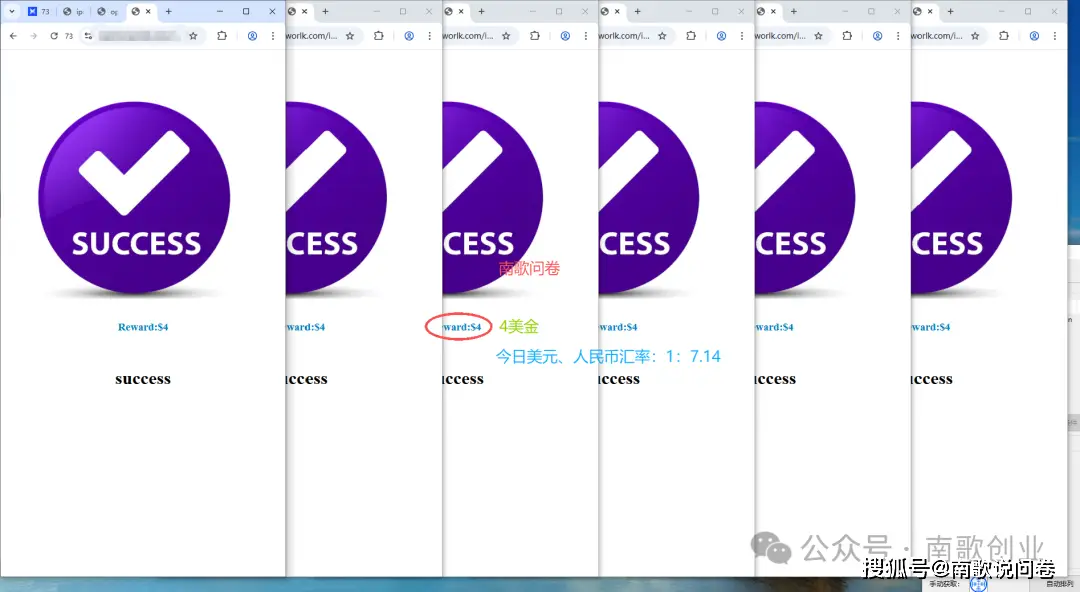Add new tab in leftmost browser window

click(x=168, y=12)
